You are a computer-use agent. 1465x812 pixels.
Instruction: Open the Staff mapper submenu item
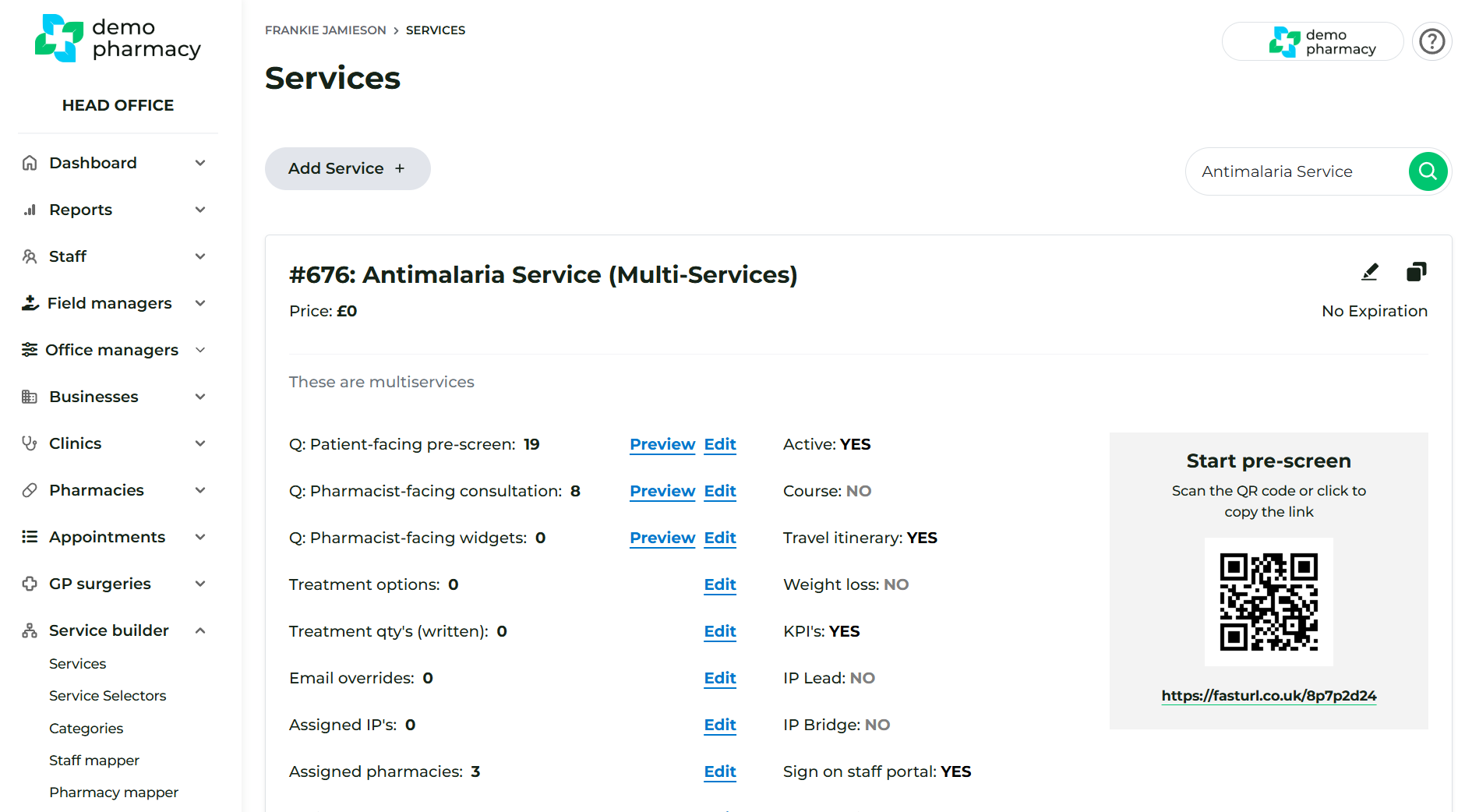pos(94,761)
